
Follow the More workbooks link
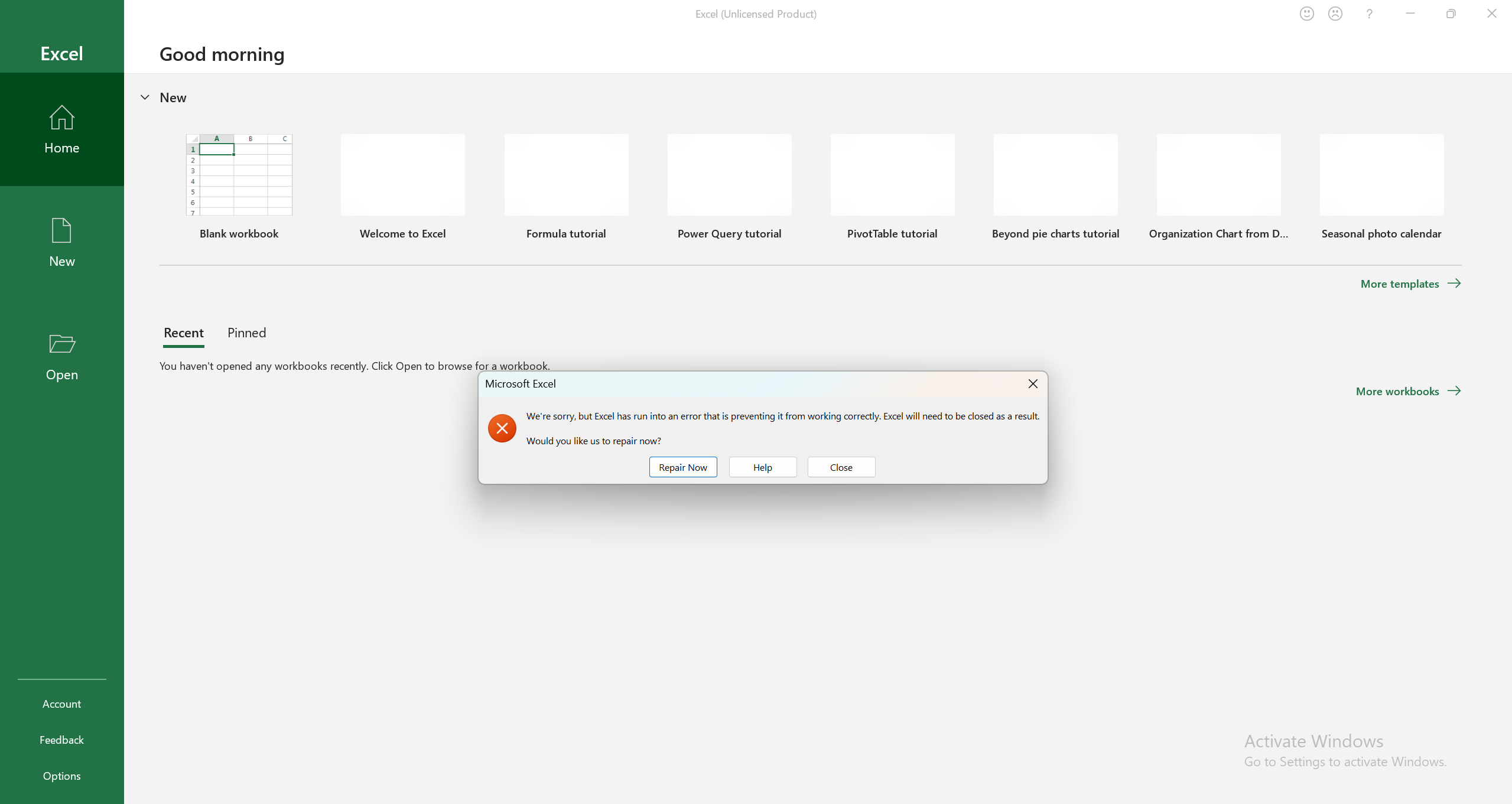[x=1408, y=392]
